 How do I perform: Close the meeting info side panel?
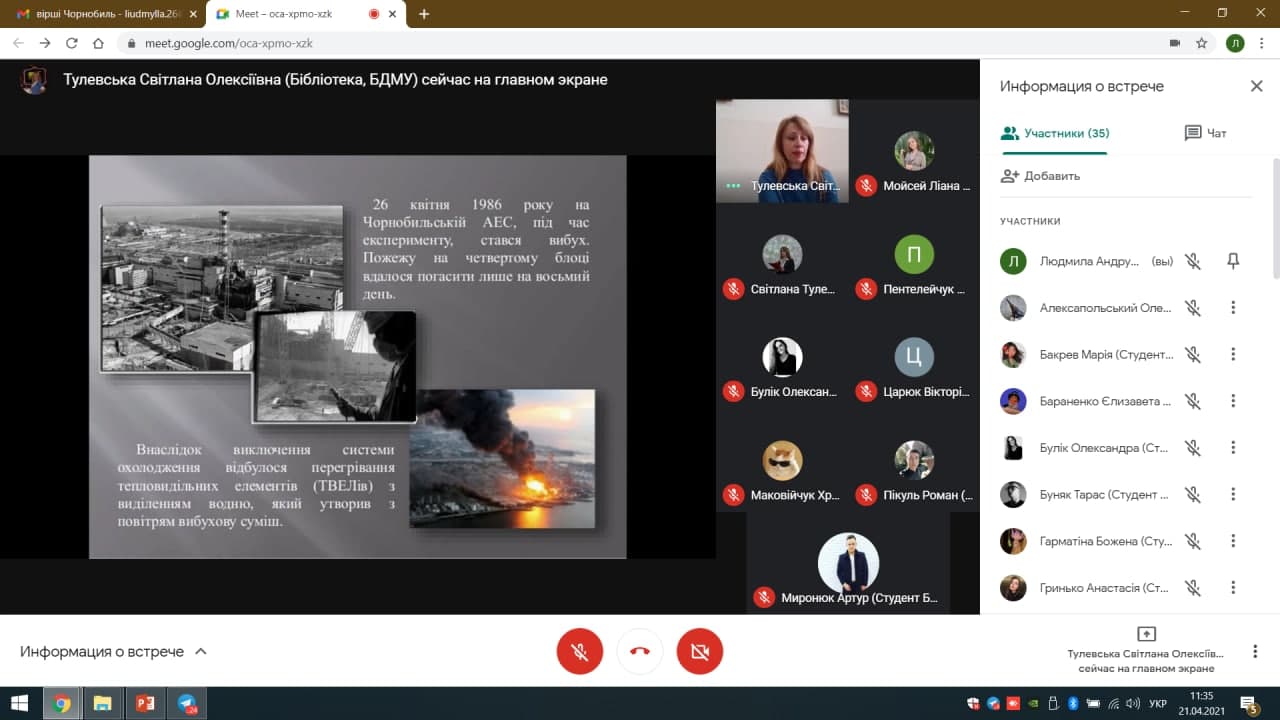[1256, 87]
